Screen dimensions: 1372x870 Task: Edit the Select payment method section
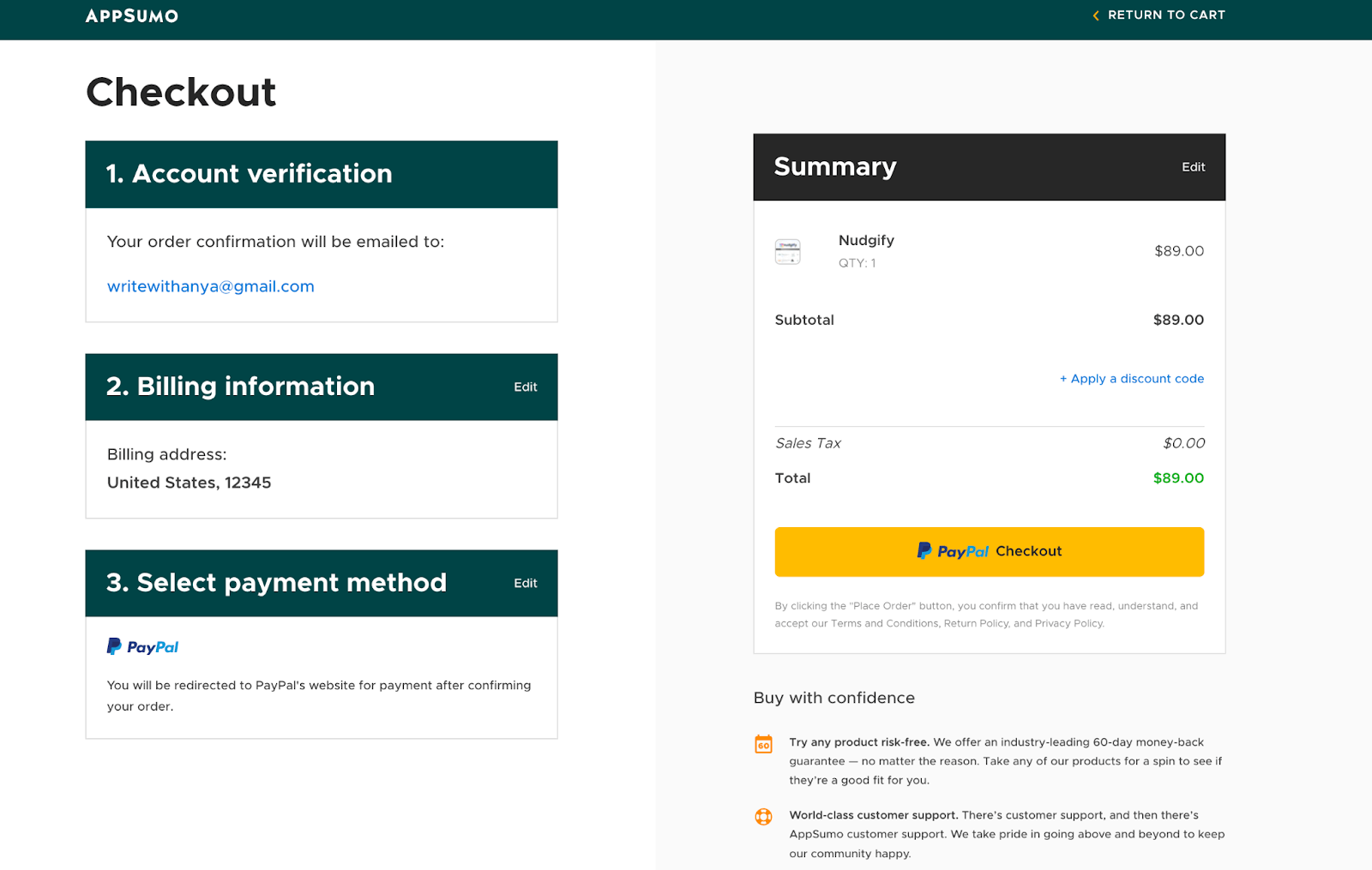click(526, 584)
